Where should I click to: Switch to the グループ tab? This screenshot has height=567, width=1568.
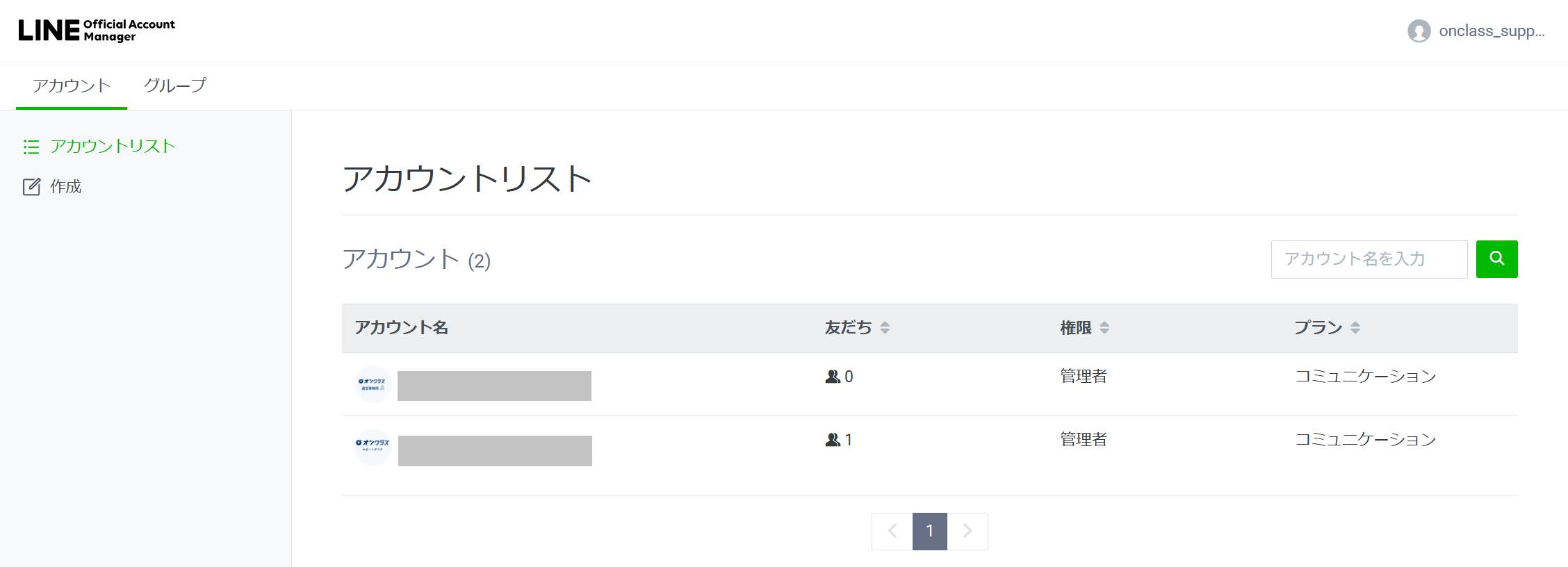175,85
